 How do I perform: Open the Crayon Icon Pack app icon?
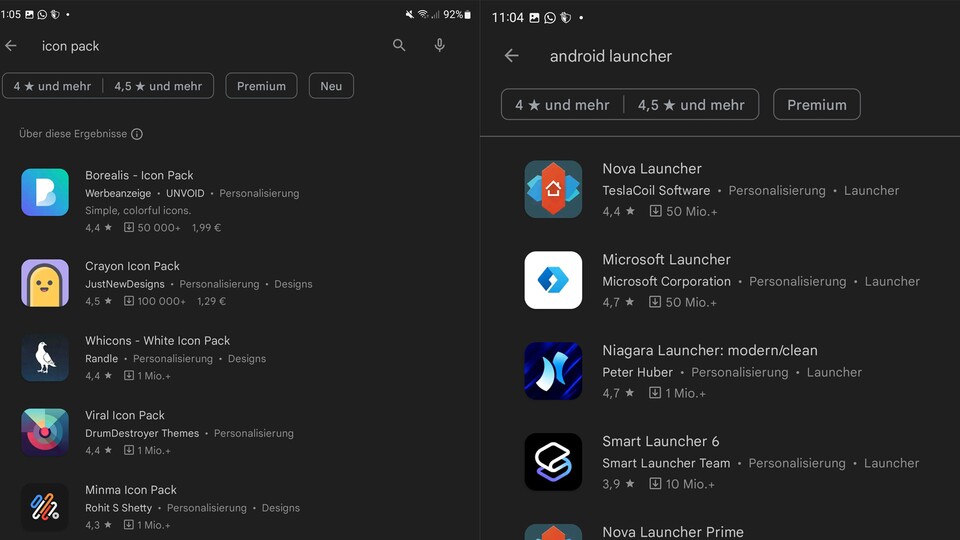45,283
